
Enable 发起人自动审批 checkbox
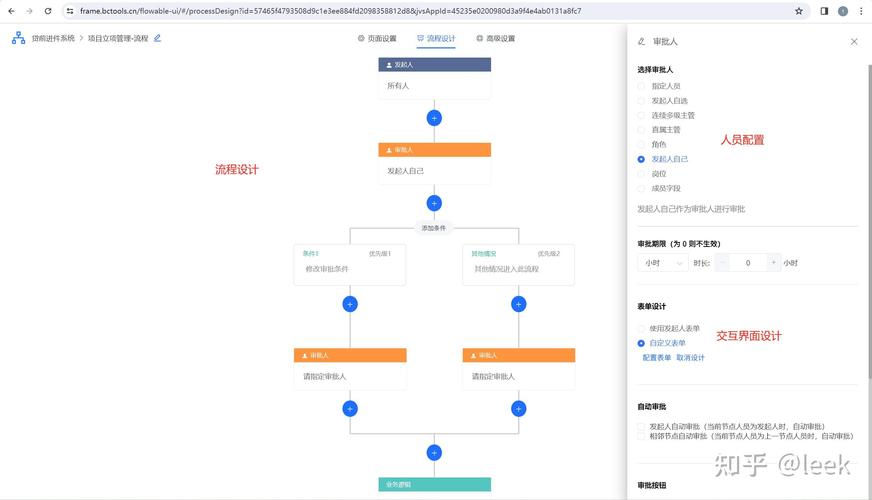641,427
